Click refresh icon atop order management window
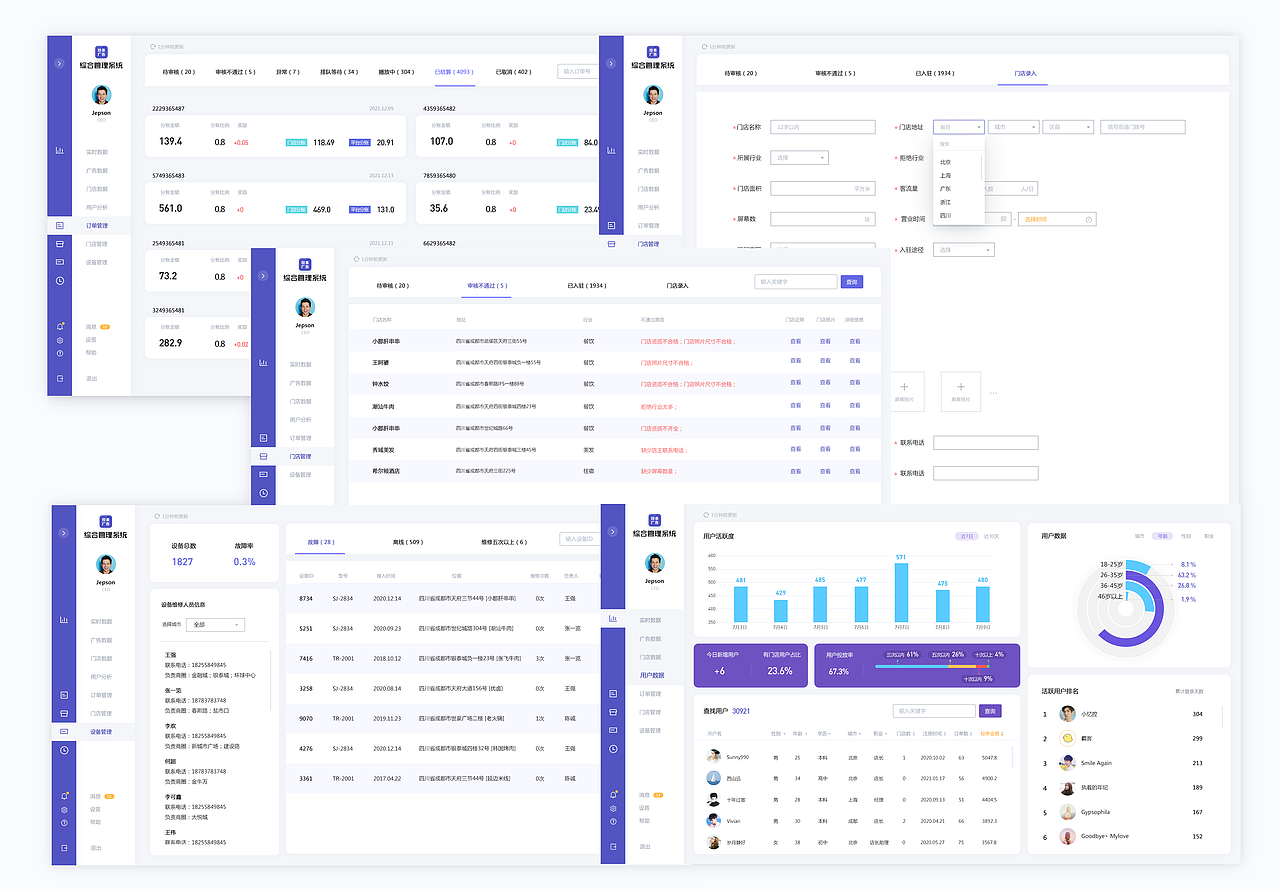Viewport: 1280px width, 889px height. point(152,46)
